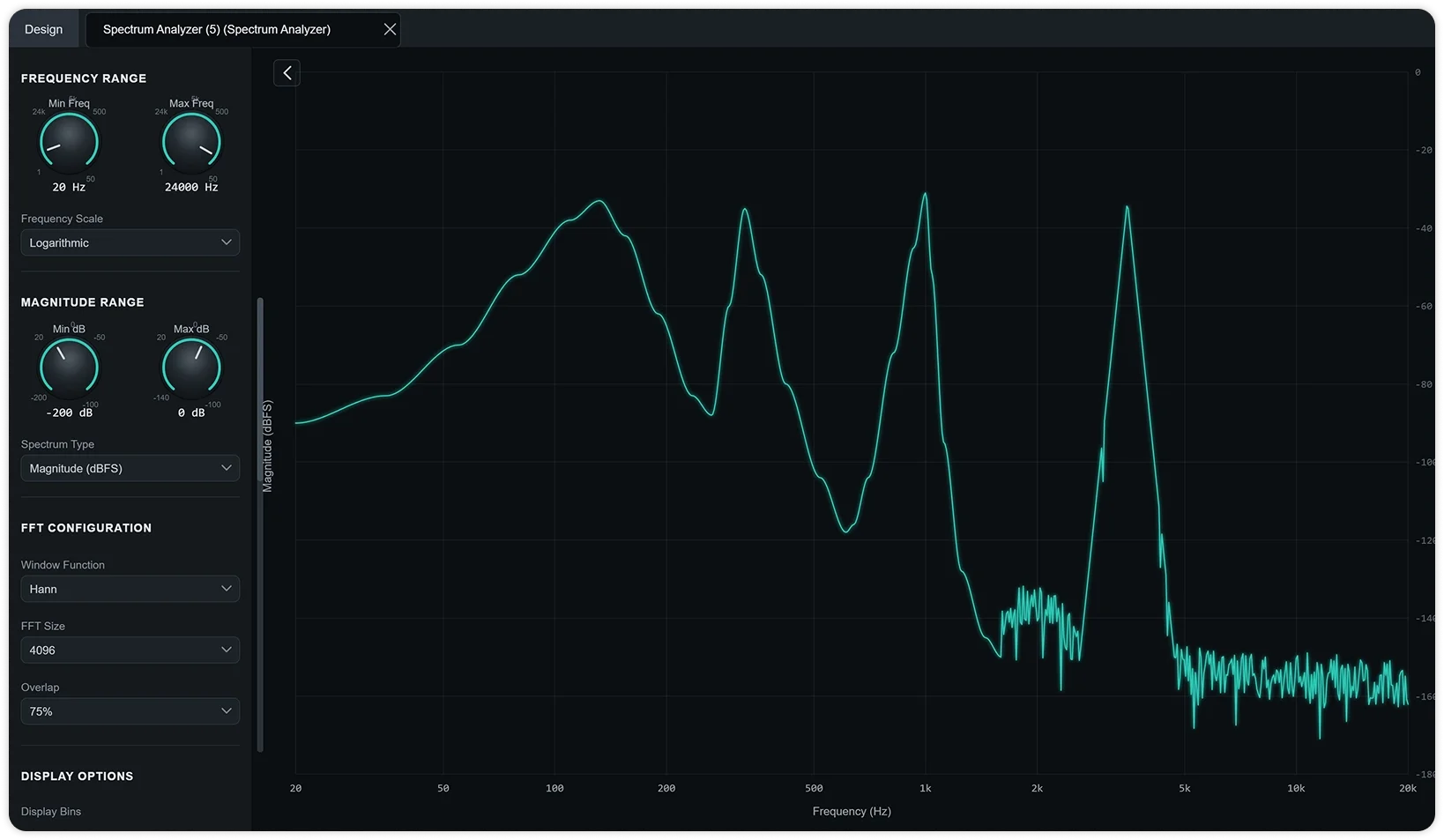
Task: Click the 100 tick on frequency axis
Action: pos(555,789)
